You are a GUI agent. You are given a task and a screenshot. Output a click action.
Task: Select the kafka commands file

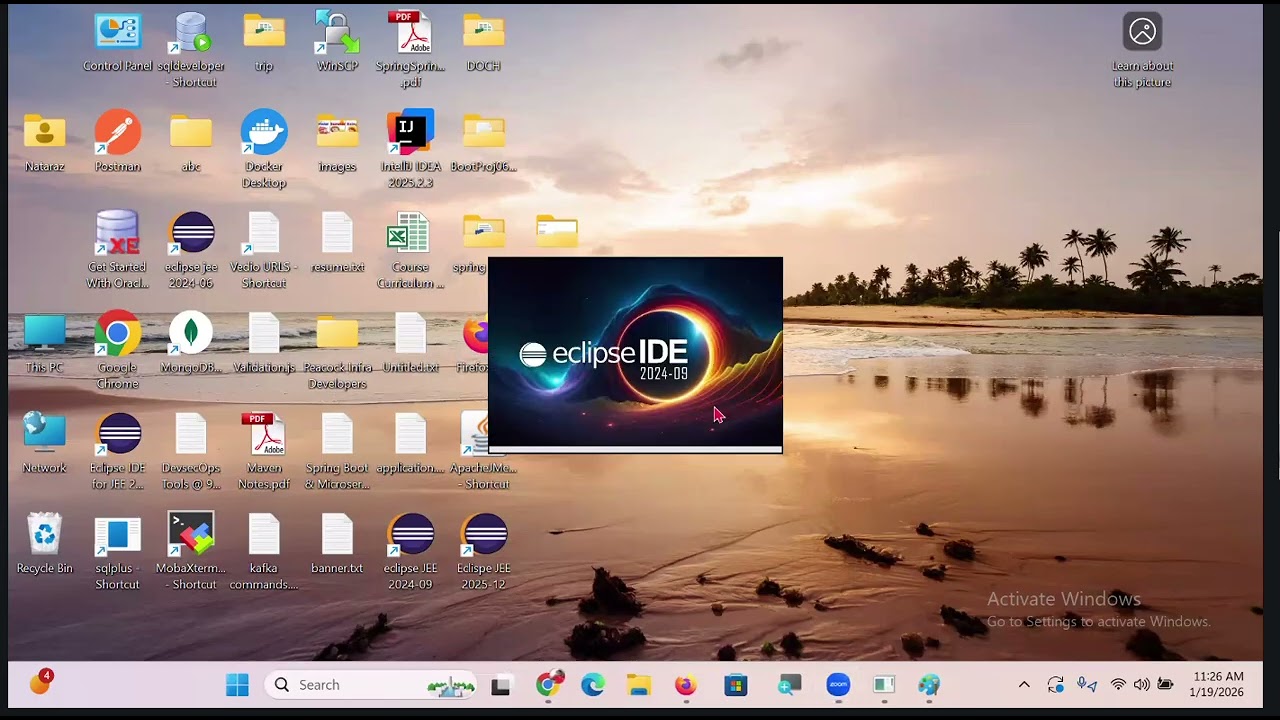click(264, 551)
